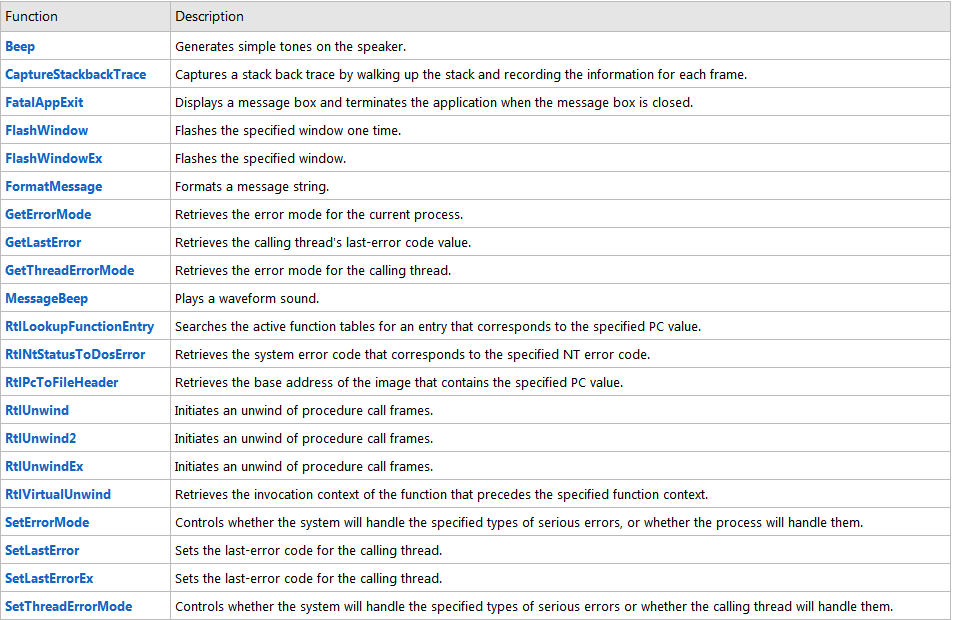The height and width of the screenshot is (620, 954).
Task: Go to the GetLastError function
Action: point(43,242)
